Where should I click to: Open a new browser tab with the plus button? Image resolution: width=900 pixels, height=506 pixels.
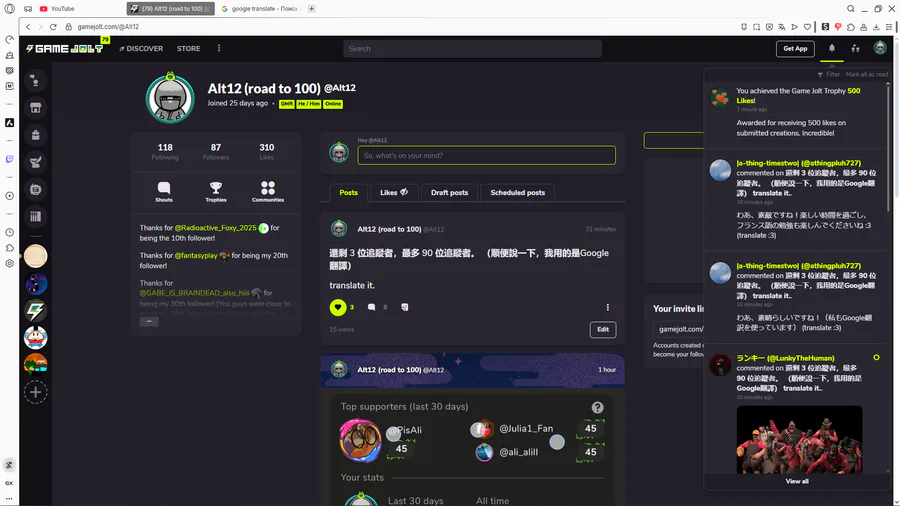tap(312, 9)
